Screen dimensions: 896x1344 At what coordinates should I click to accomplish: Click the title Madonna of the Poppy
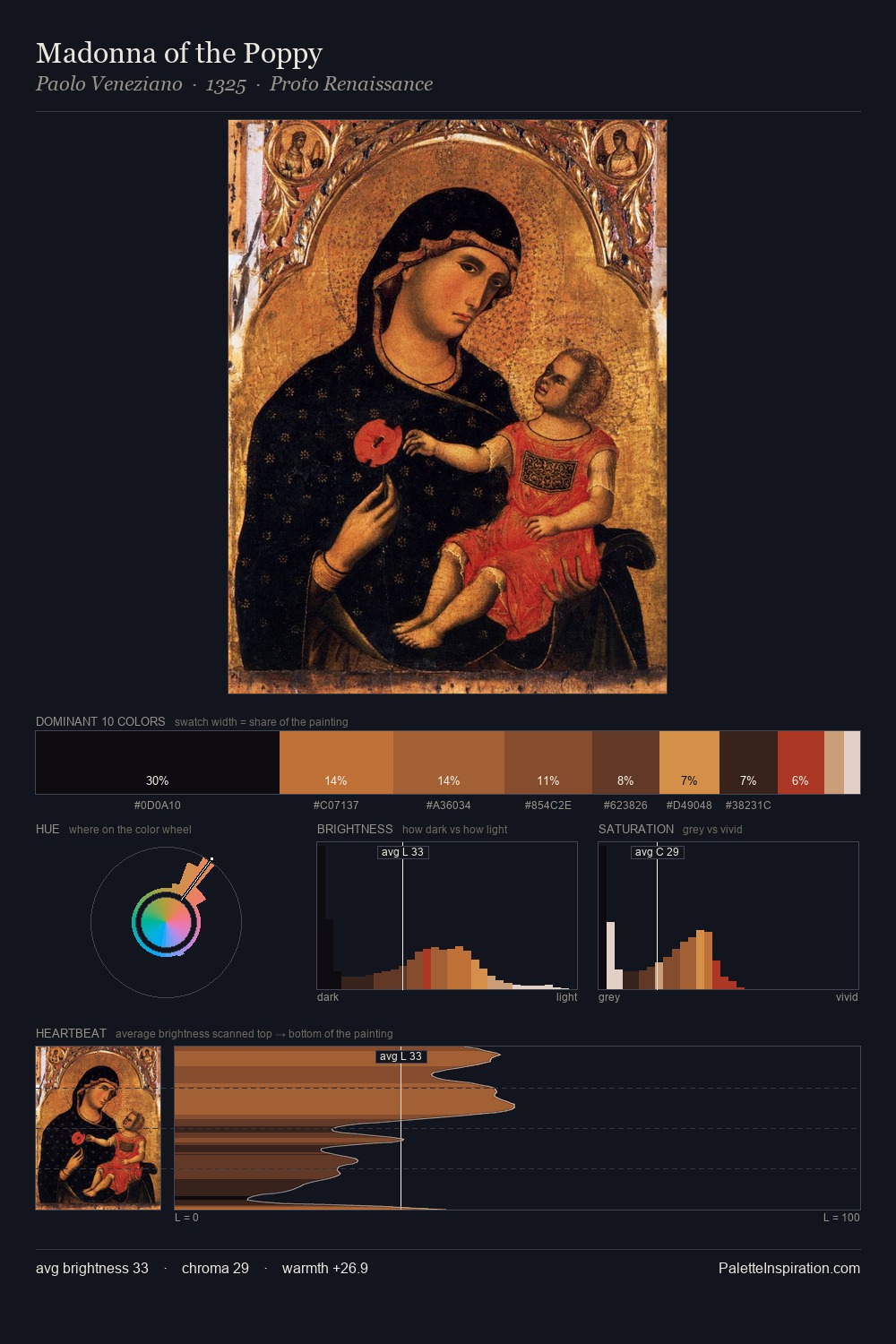(x=179, y=53)
